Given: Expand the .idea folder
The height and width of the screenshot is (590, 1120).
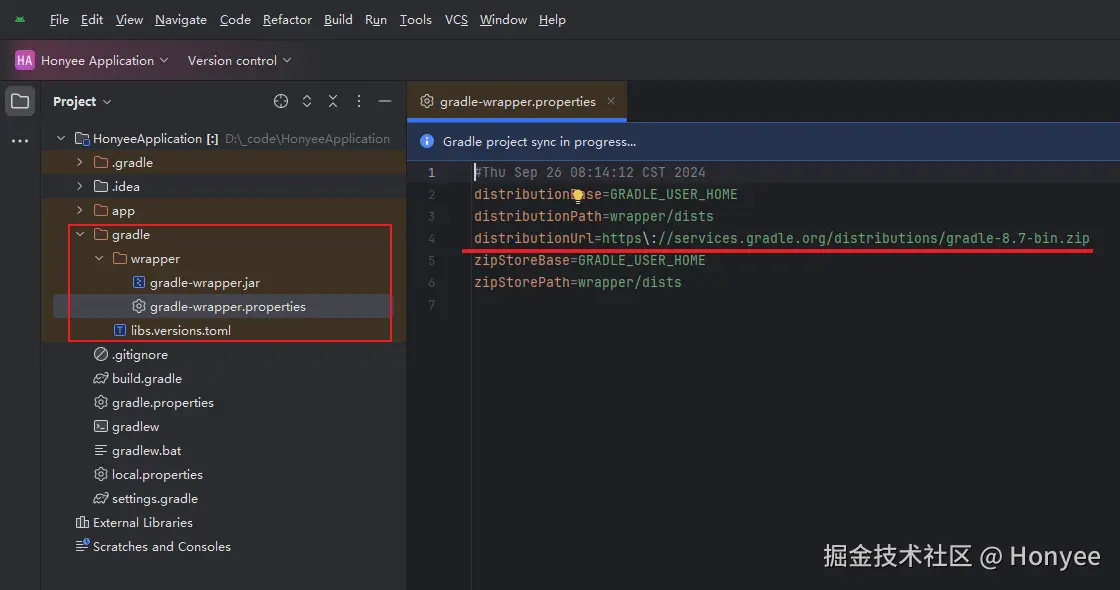Looking at the screenshot, I should pyautogui.click(x=80, y=186).
